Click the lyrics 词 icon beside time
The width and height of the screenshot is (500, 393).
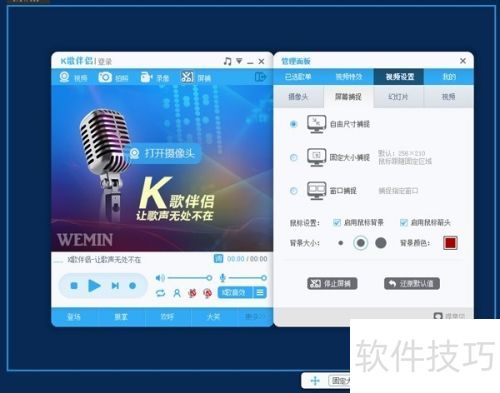point(218,259)
